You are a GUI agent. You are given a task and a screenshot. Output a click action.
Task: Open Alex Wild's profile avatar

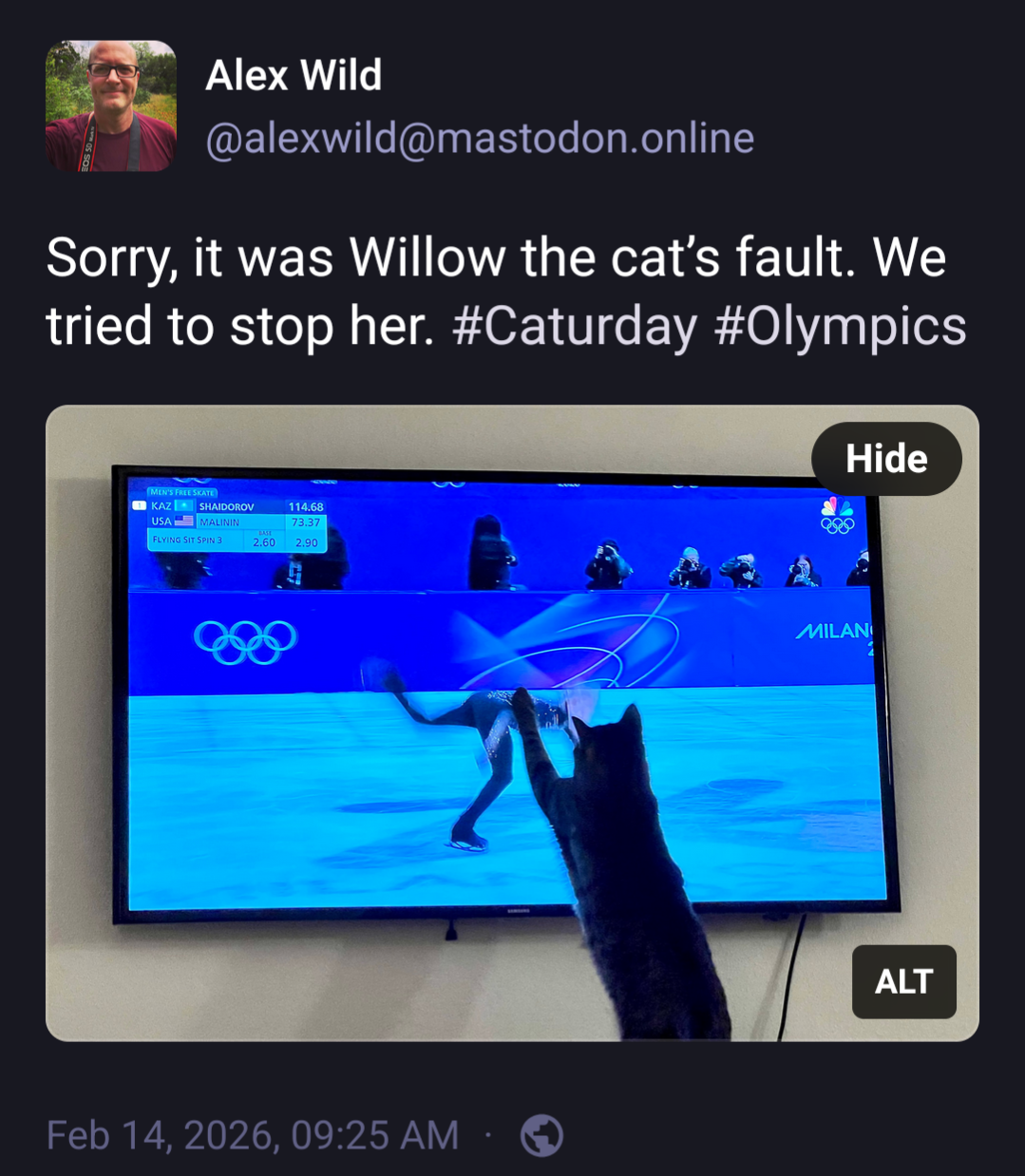point(110,105)
